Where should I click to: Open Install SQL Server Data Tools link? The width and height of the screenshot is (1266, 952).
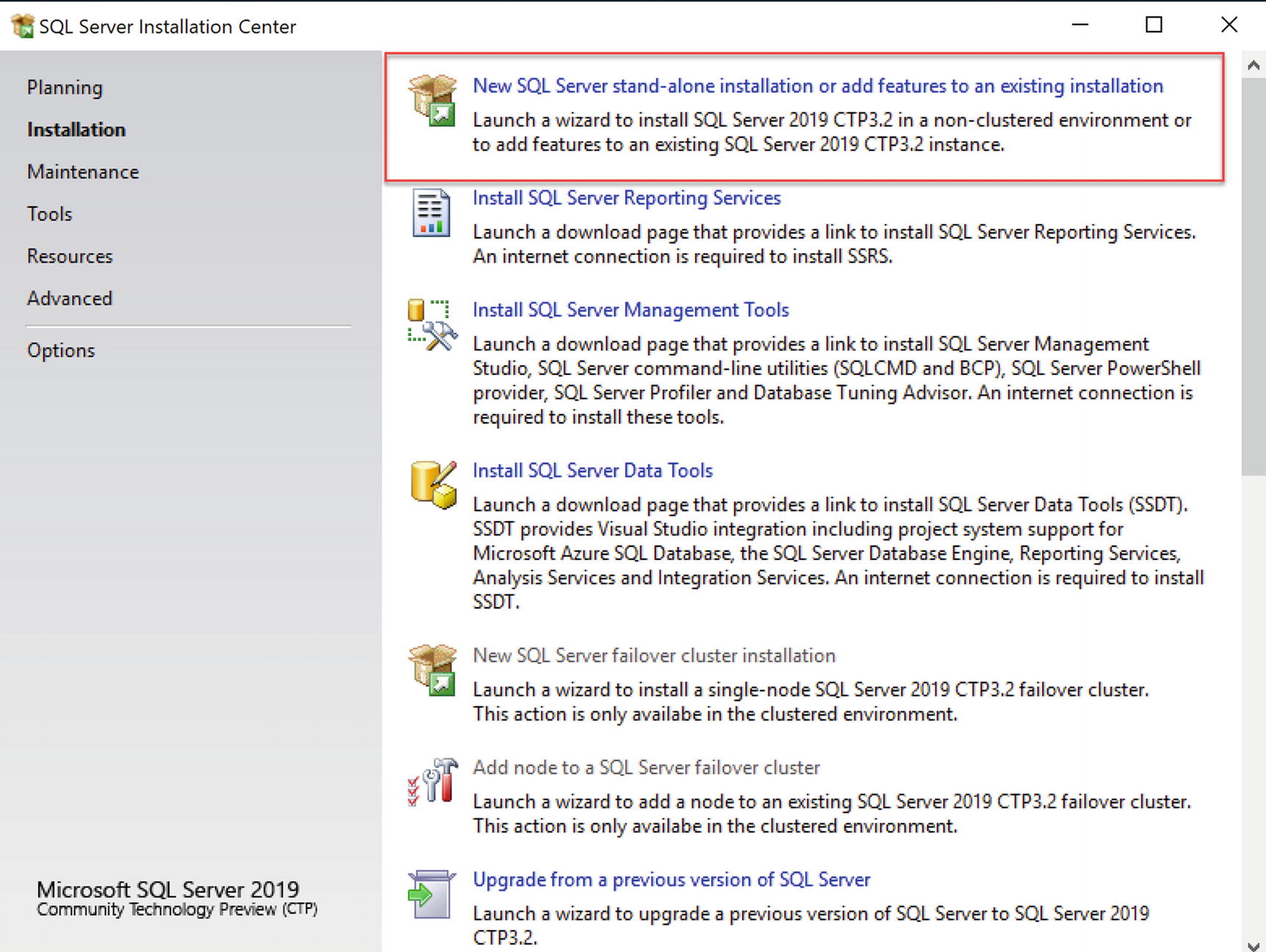pos(593,470)
